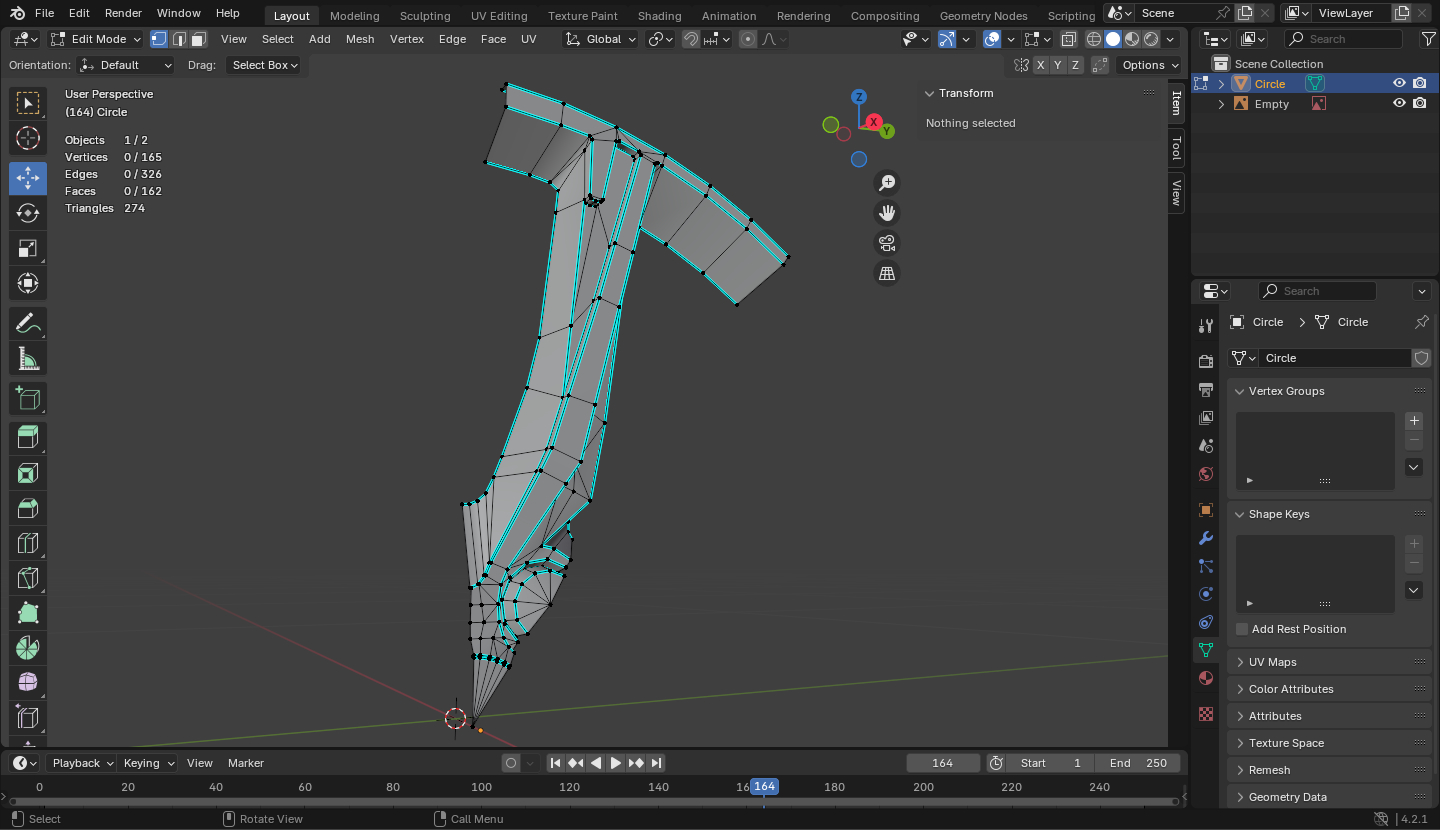Open the Mesh menu
This screenshot has height=830, width=1440.
pos(360,39)
